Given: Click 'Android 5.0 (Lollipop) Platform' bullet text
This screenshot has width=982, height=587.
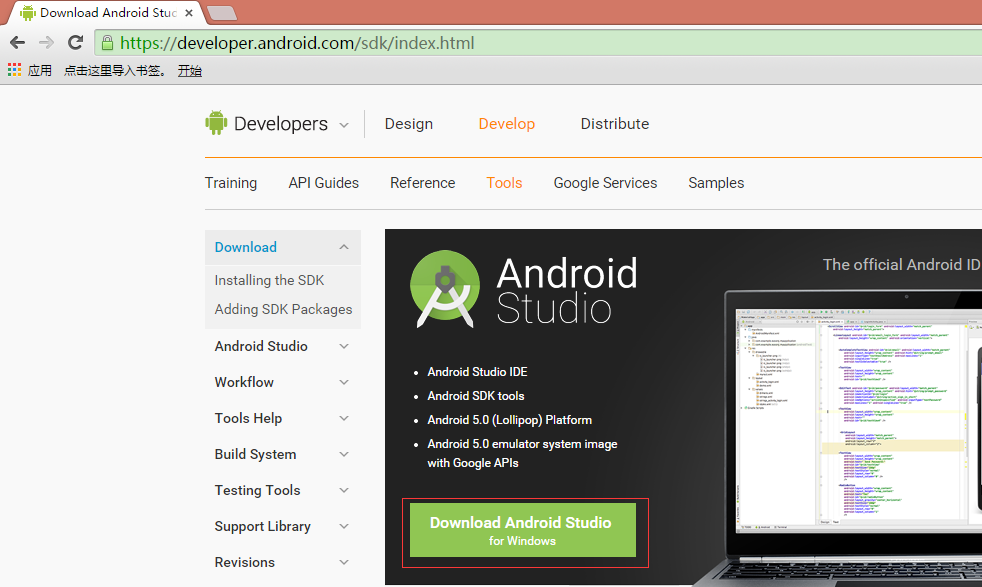Looking at the screenshot, I should point(510,420).
